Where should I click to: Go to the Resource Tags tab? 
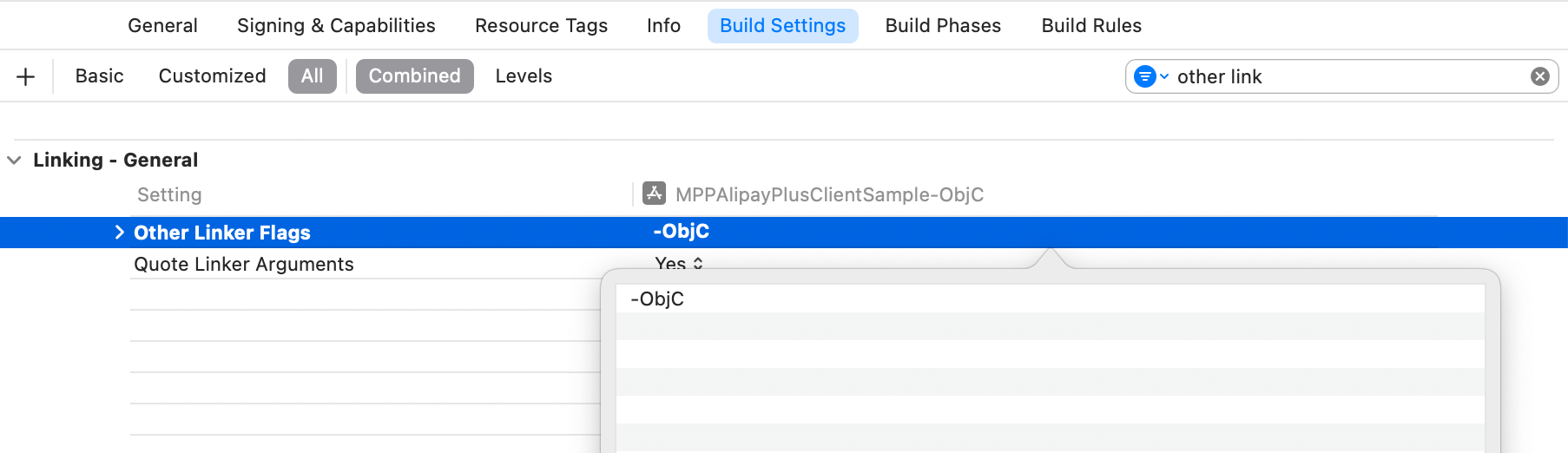coord(541,26)
